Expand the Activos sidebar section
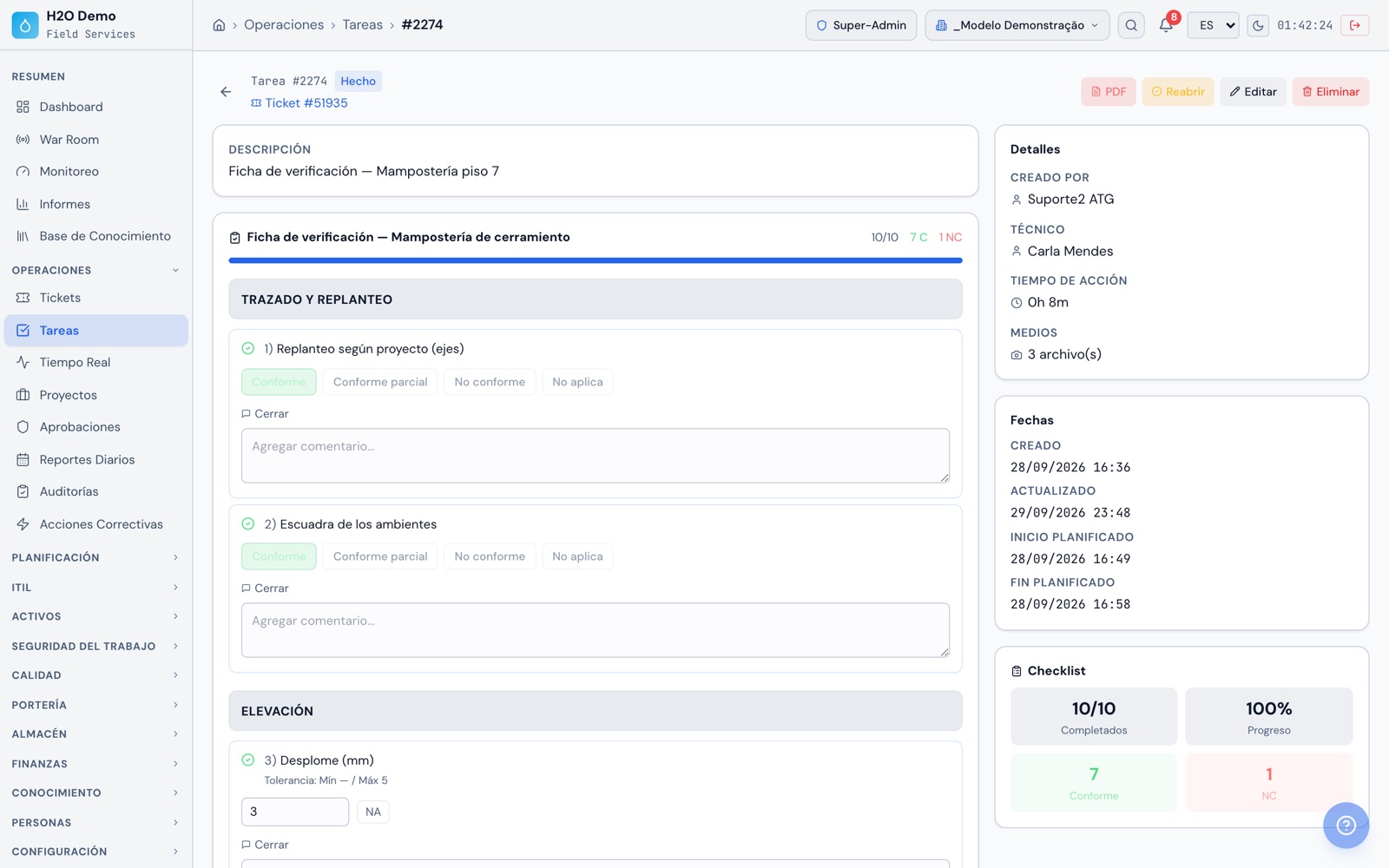 95,616
